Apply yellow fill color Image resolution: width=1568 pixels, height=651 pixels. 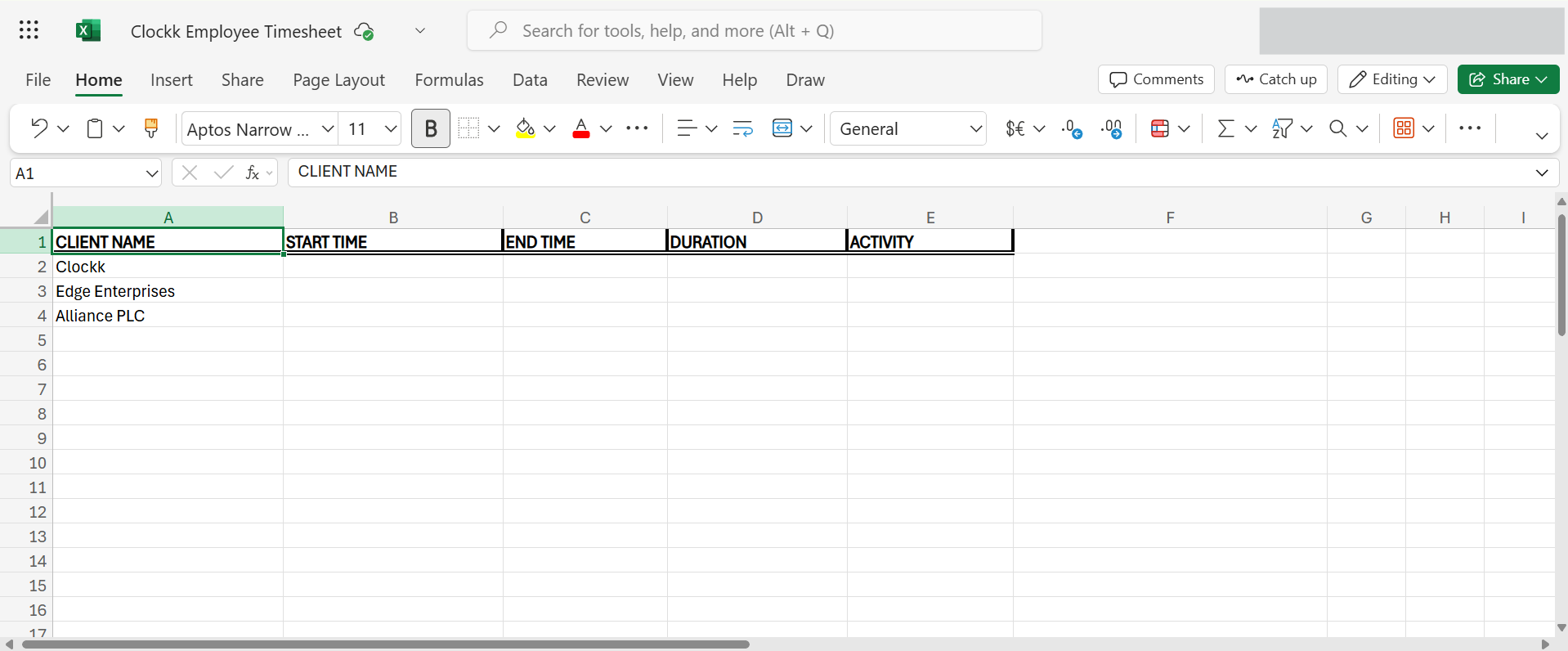[x=526, y=128]
